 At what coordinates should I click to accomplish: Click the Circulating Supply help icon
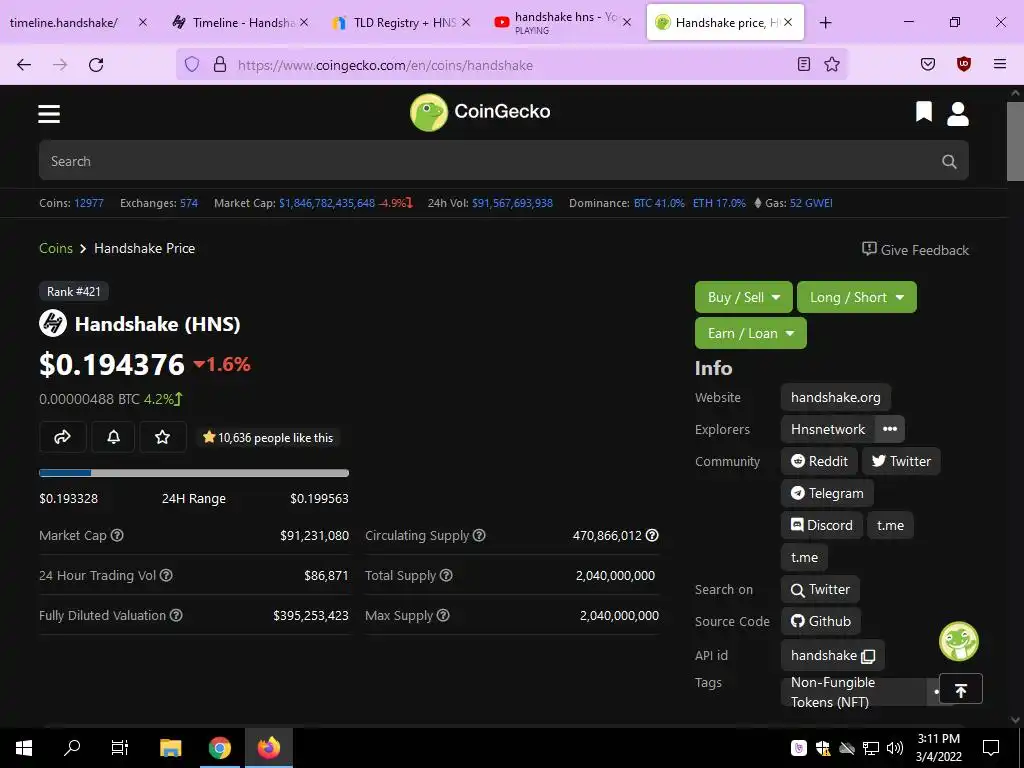479,535
